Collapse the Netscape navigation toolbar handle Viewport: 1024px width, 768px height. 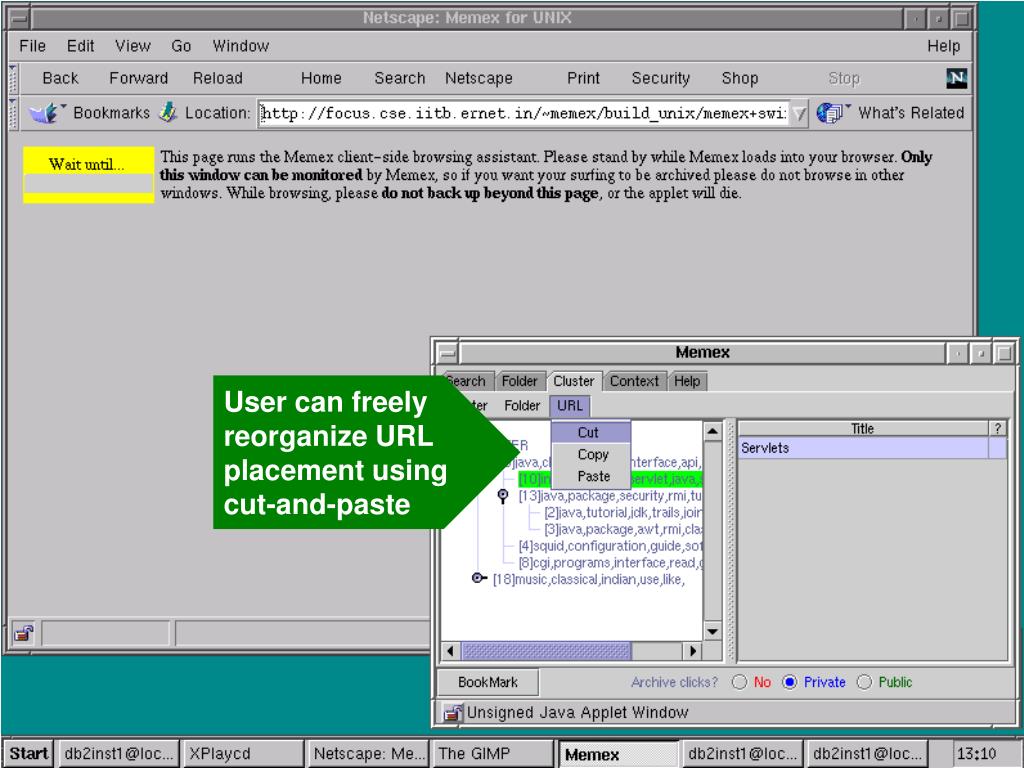pos(13,78)
